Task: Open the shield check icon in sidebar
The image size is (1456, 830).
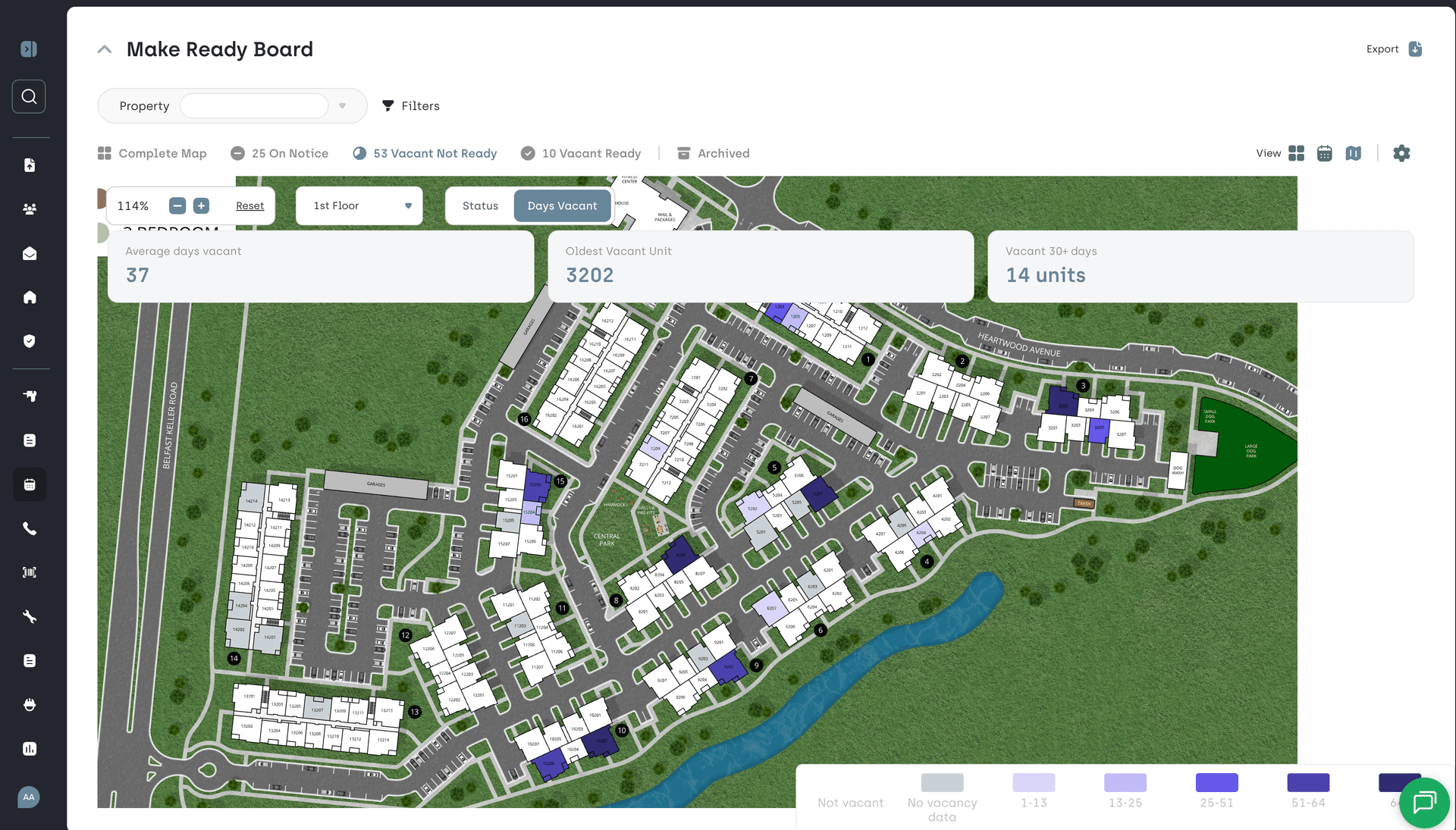Action: pyautogui.click(x=30, y=341)
